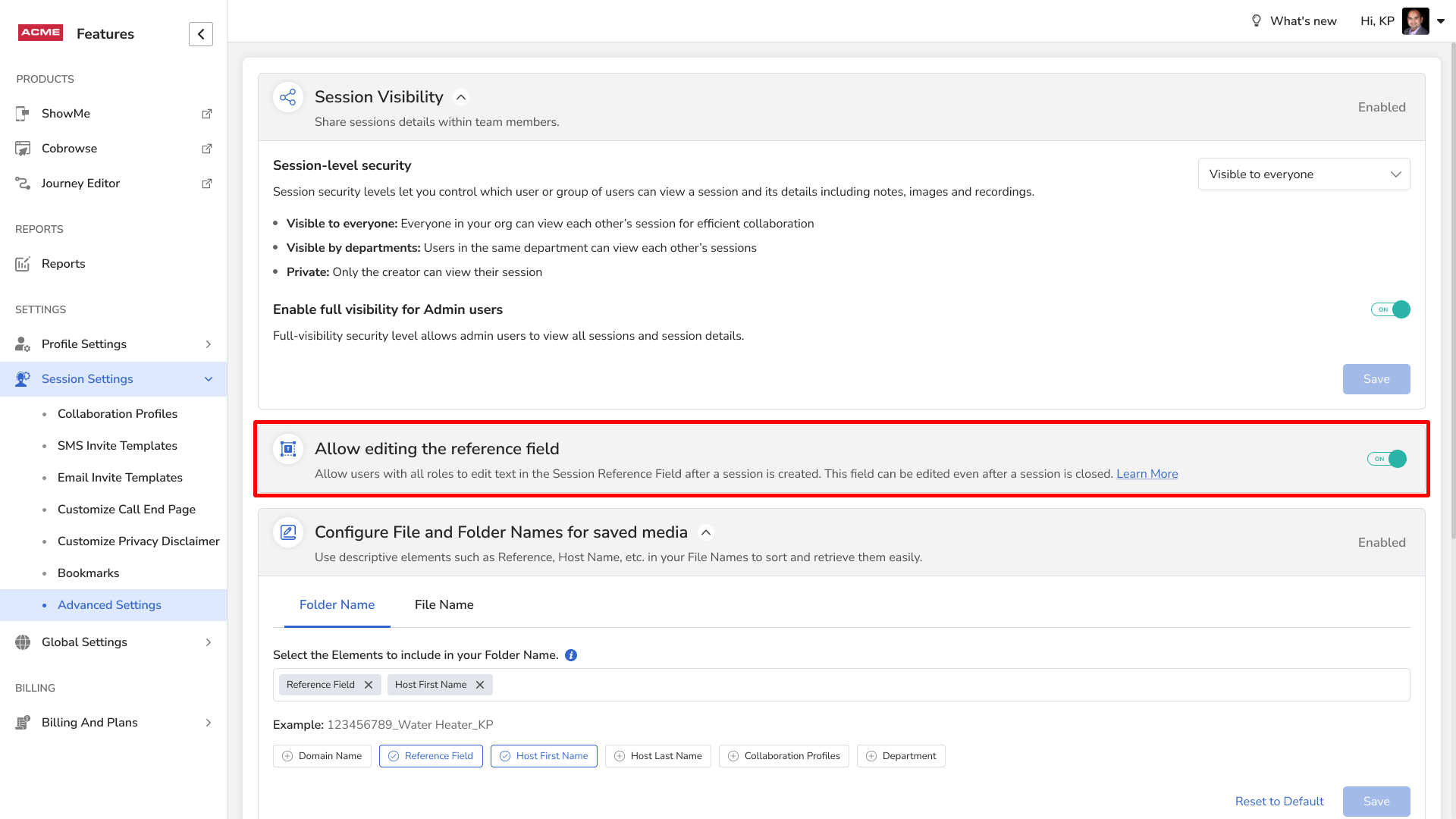Screen dimensions: 1456x819
Task: Remove Reference Field tag with X icon
Action: click(x=369, y=685)
